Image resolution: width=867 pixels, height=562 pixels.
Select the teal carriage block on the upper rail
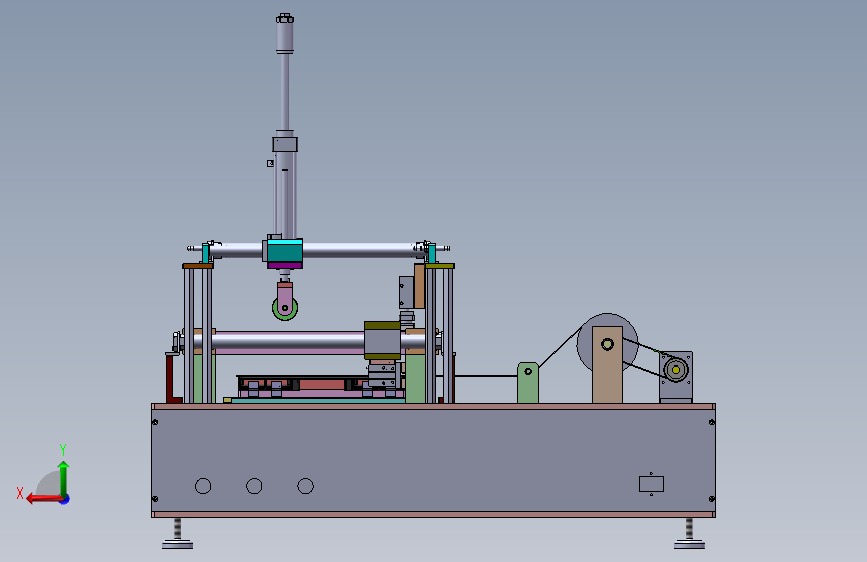coord(283,251)
